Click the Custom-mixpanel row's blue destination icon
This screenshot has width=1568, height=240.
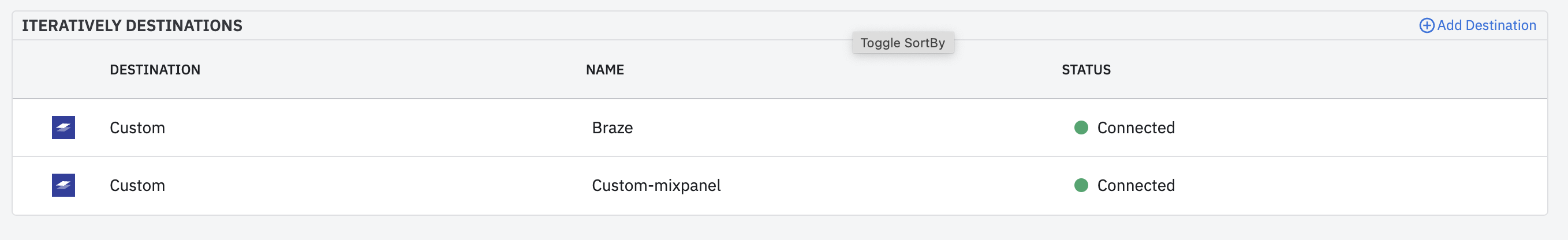click(x=64, y=185)
